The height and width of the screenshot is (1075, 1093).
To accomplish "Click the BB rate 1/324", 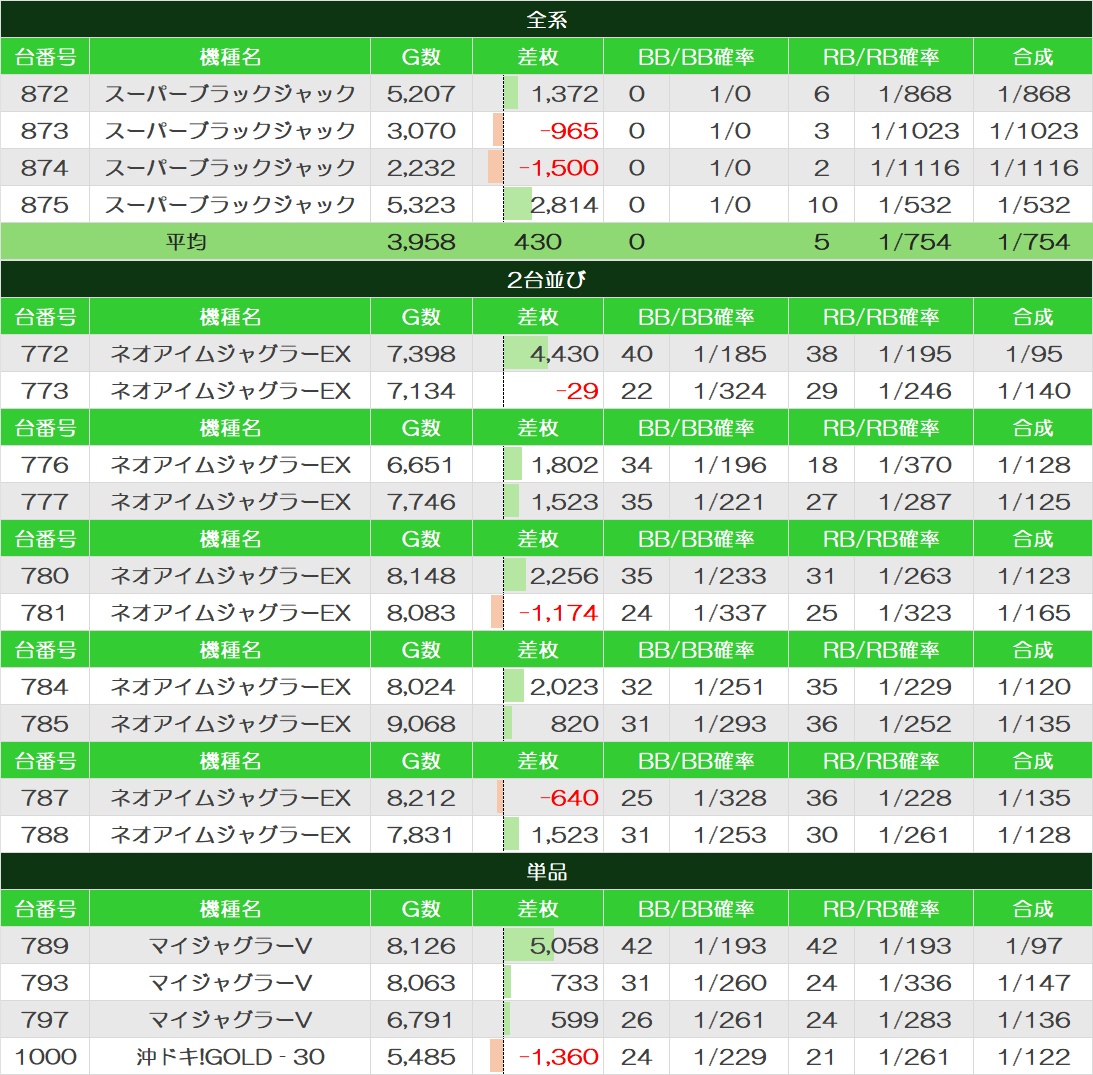I will (730, 390).
